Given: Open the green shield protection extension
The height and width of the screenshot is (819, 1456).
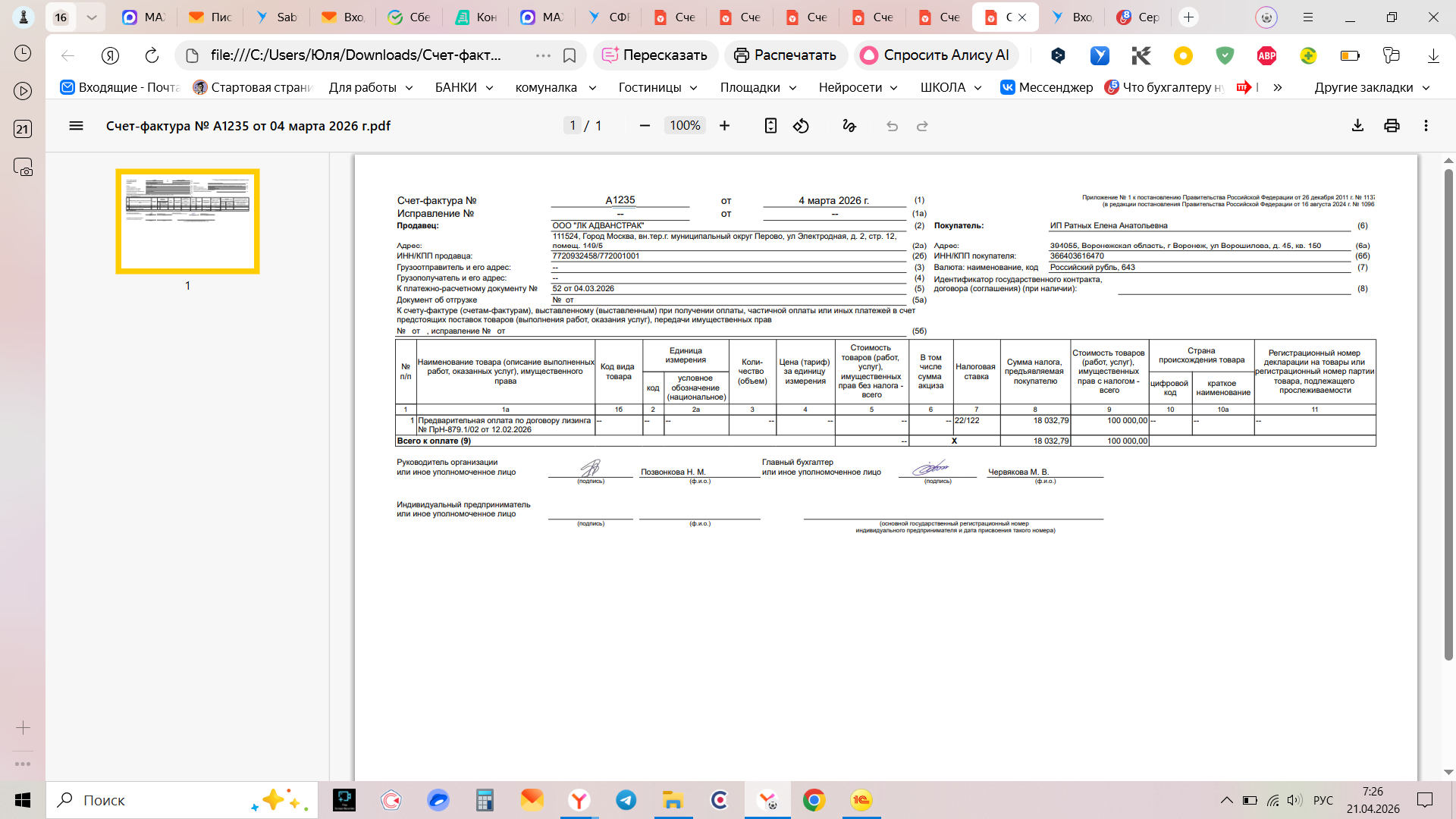Looking at the screenshot, I should [1225, 55].
